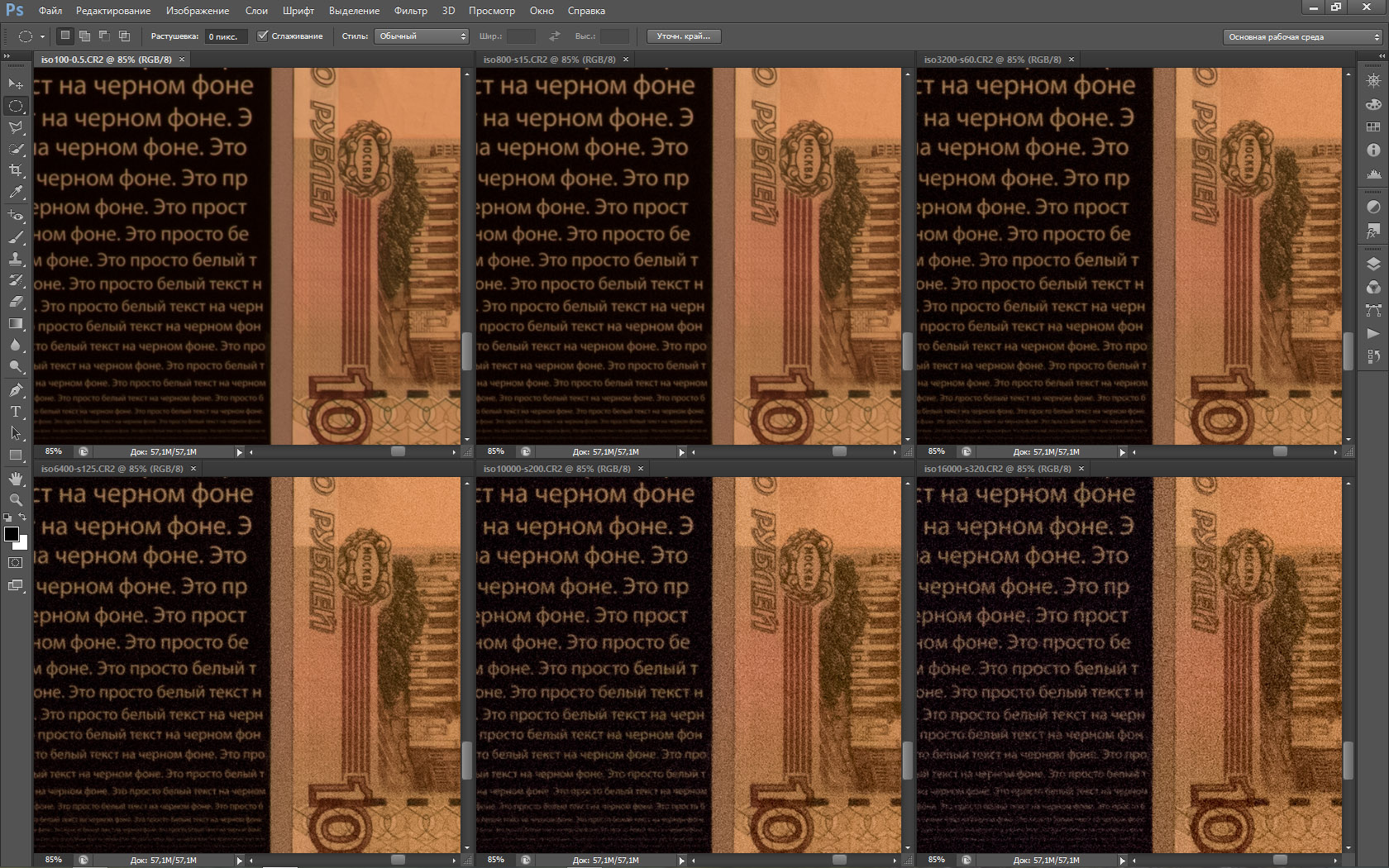Open the History panel icon
The height and width of the screenshot is (868, 1389).
[1373, 356]
